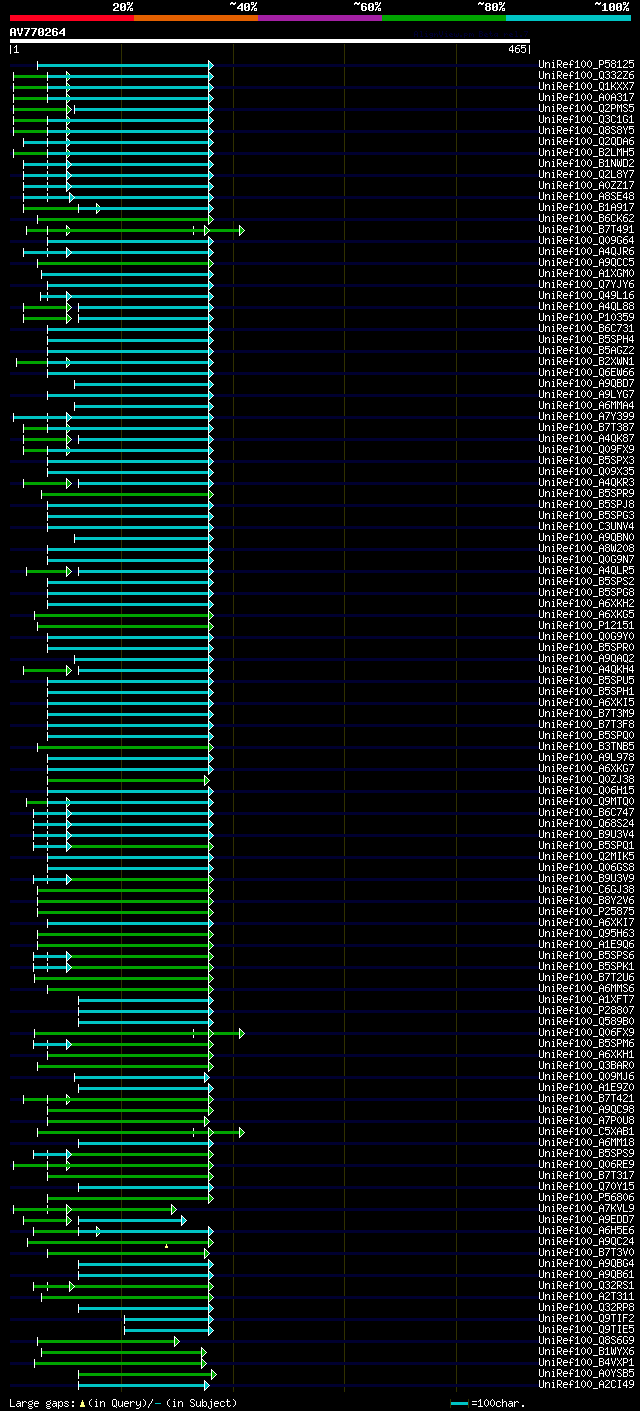Click label UniRef100_C3UNV4
The width and height of the screenshot is (640, 1411).
pyautogui.click(x=586, y=527)
